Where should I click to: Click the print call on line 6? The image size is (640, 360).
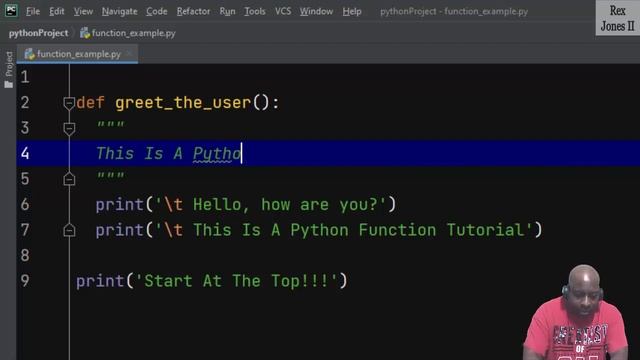[x=120, y=204]
